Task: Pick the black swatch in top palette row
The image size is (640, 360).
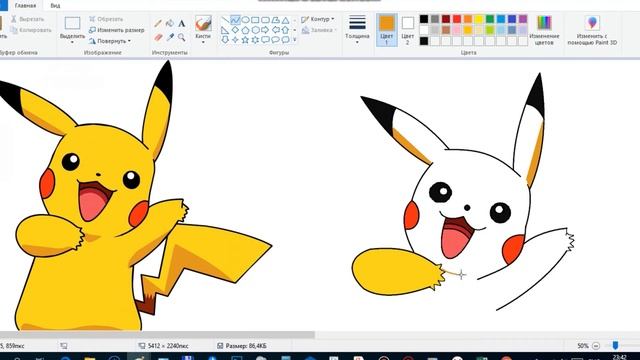Action: 424,19
